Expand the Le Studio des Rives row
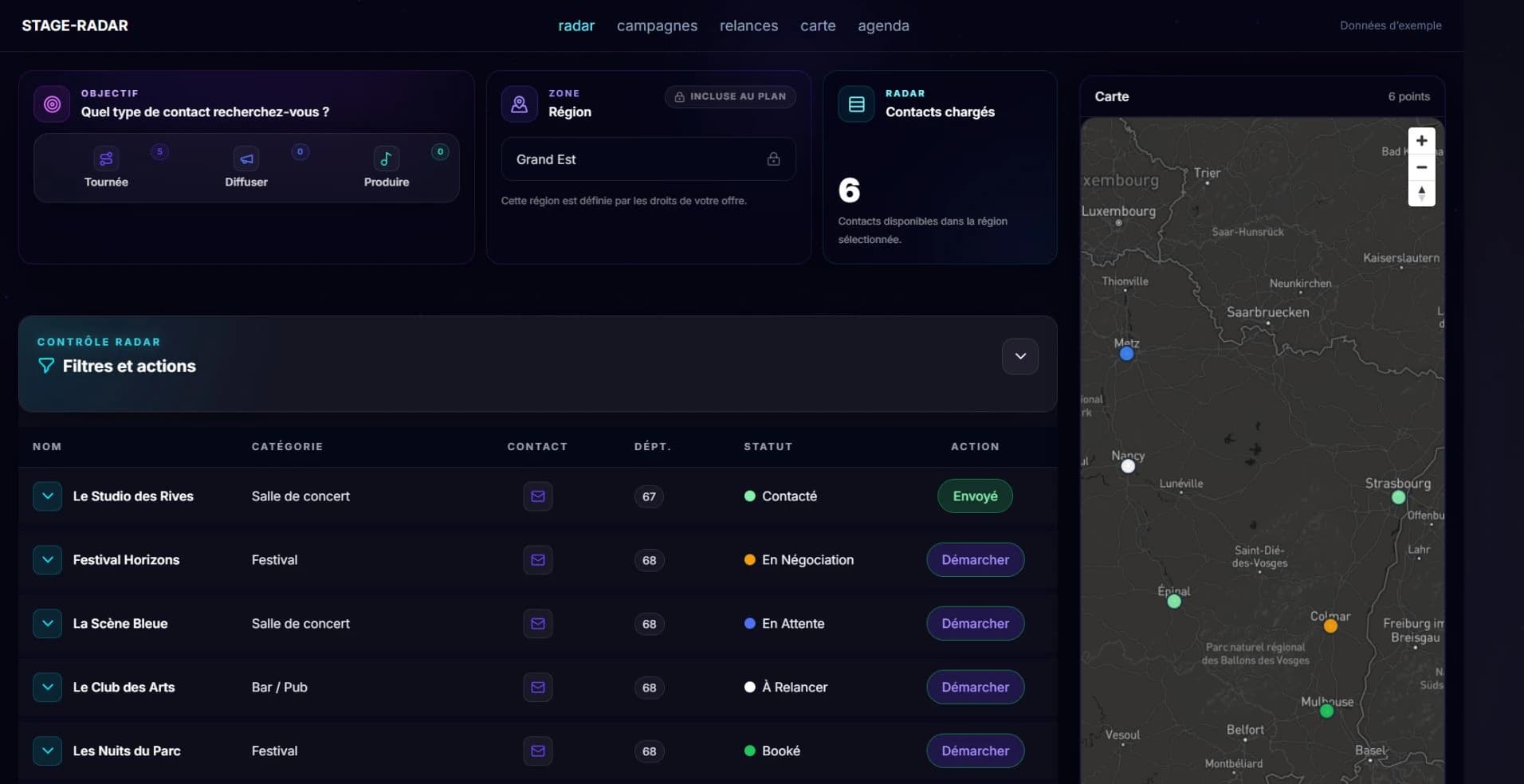The width and height of the screenshot is (1524, 784). (48, 496)
